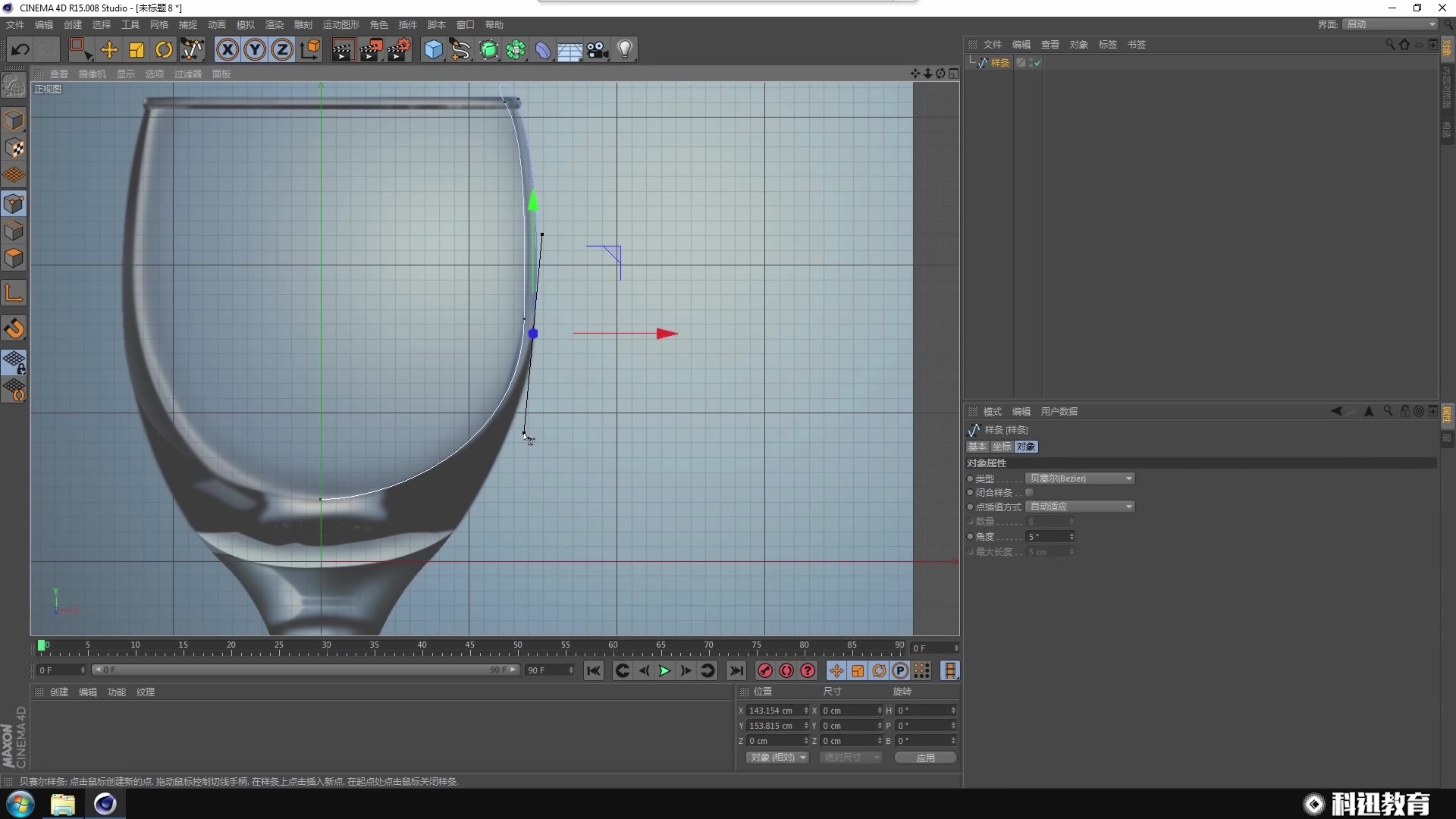Open the 界面 layout dropdown at top right

click(1387, 24)
